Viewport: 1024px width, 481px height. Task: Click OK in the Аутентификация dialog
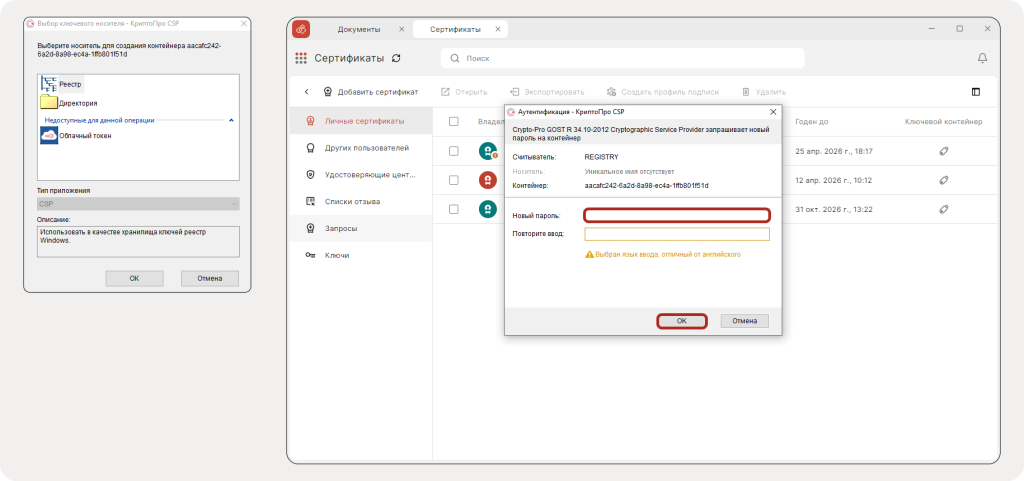point(682,321)
